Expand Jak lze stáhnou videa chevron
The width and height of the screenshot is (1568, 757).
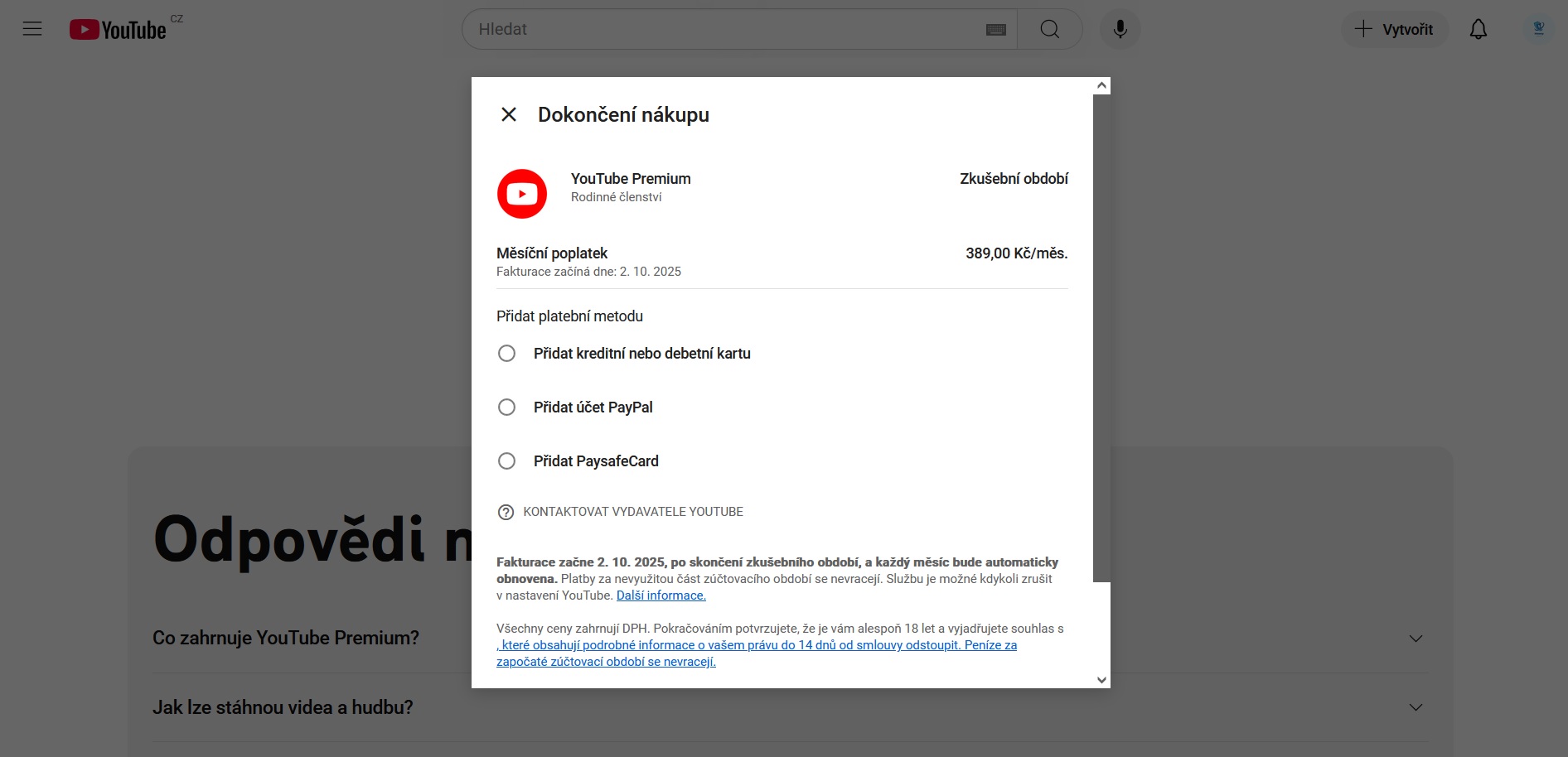click(x=1416, y=707)
